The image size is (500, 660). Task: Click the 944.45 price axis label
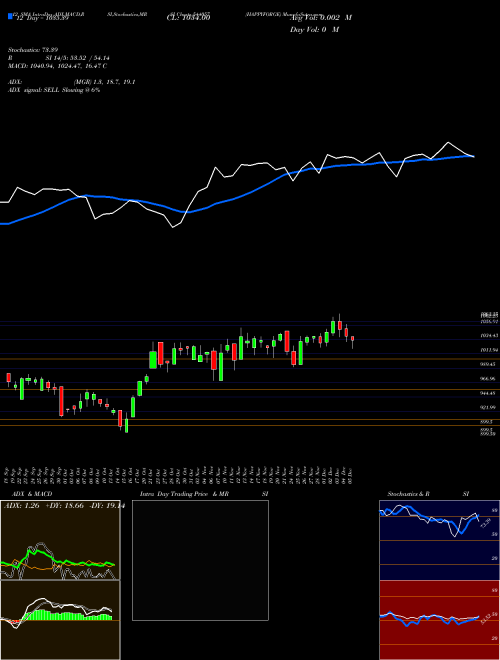[x=490, y=393]
